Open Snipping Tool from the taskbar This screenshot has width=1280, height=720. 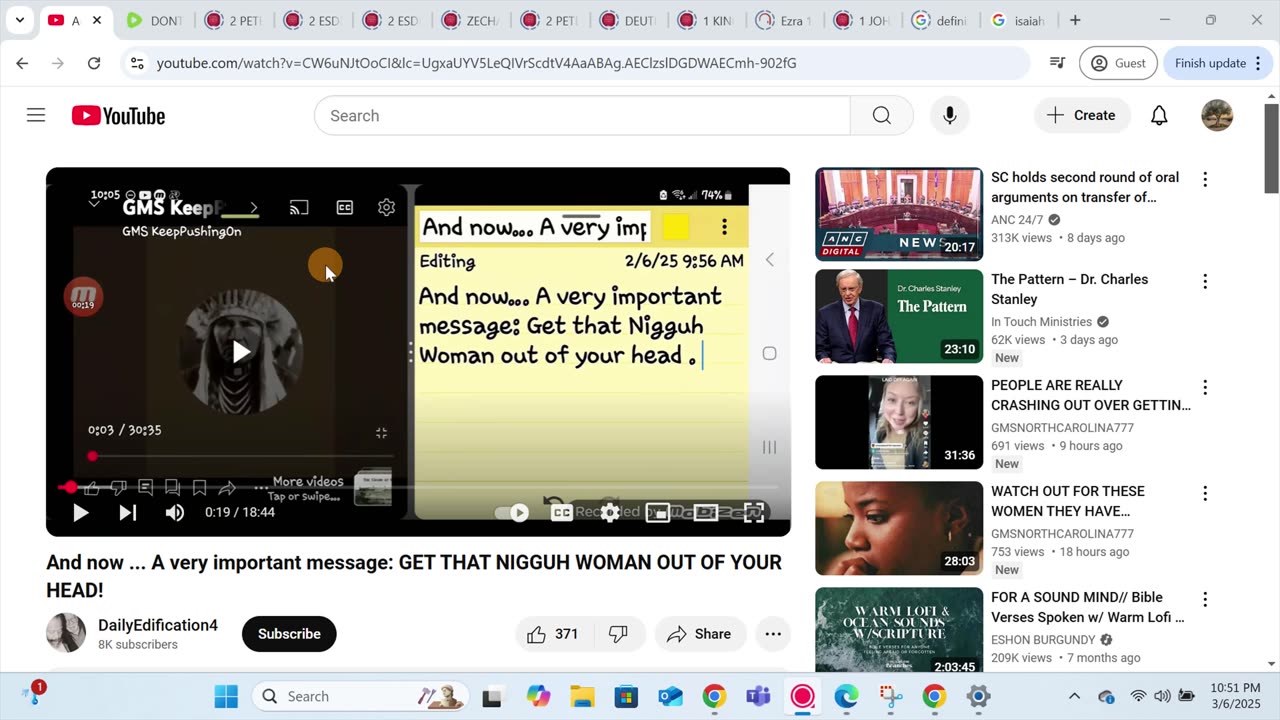pos(890,696)
